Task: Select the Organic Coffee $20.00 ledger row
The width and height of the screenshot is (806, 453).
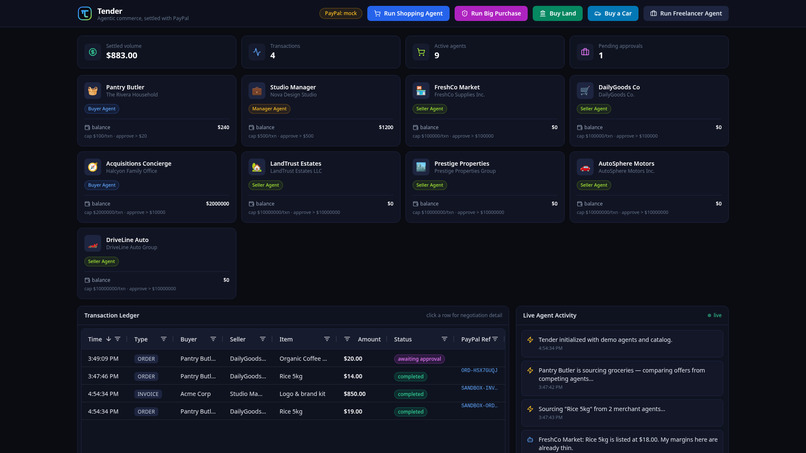Action: (294, 359)
